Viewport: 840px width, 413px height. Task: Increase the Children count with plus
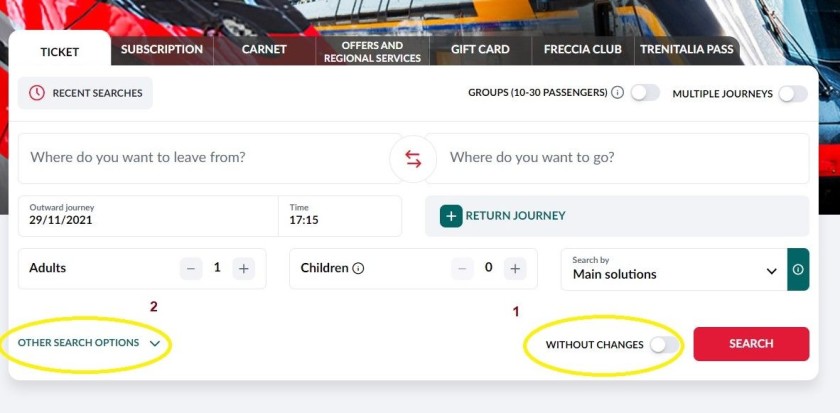coord(515,268)
